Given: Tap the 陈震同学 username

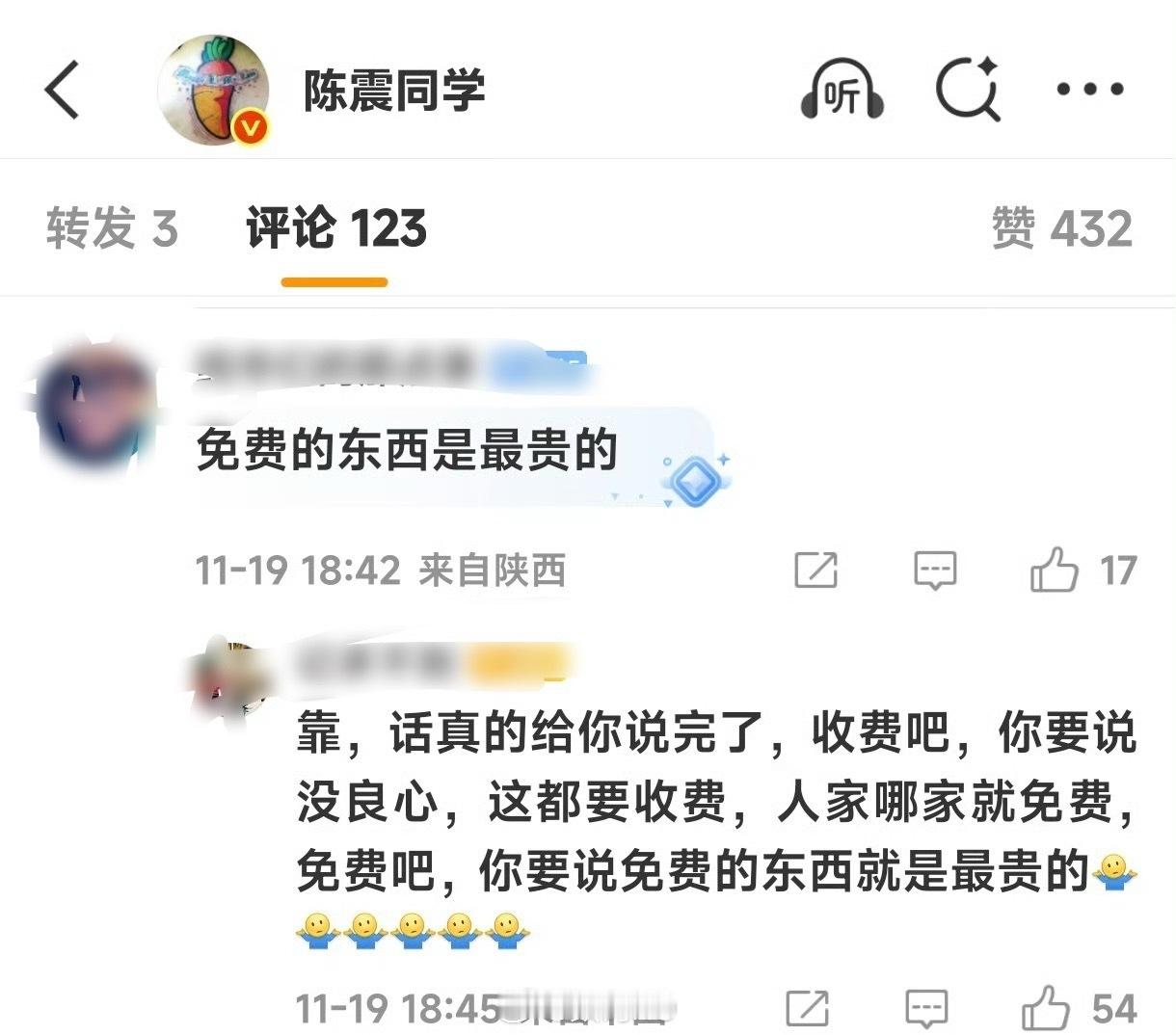Looking at the screenshot, I should point(394,91).
